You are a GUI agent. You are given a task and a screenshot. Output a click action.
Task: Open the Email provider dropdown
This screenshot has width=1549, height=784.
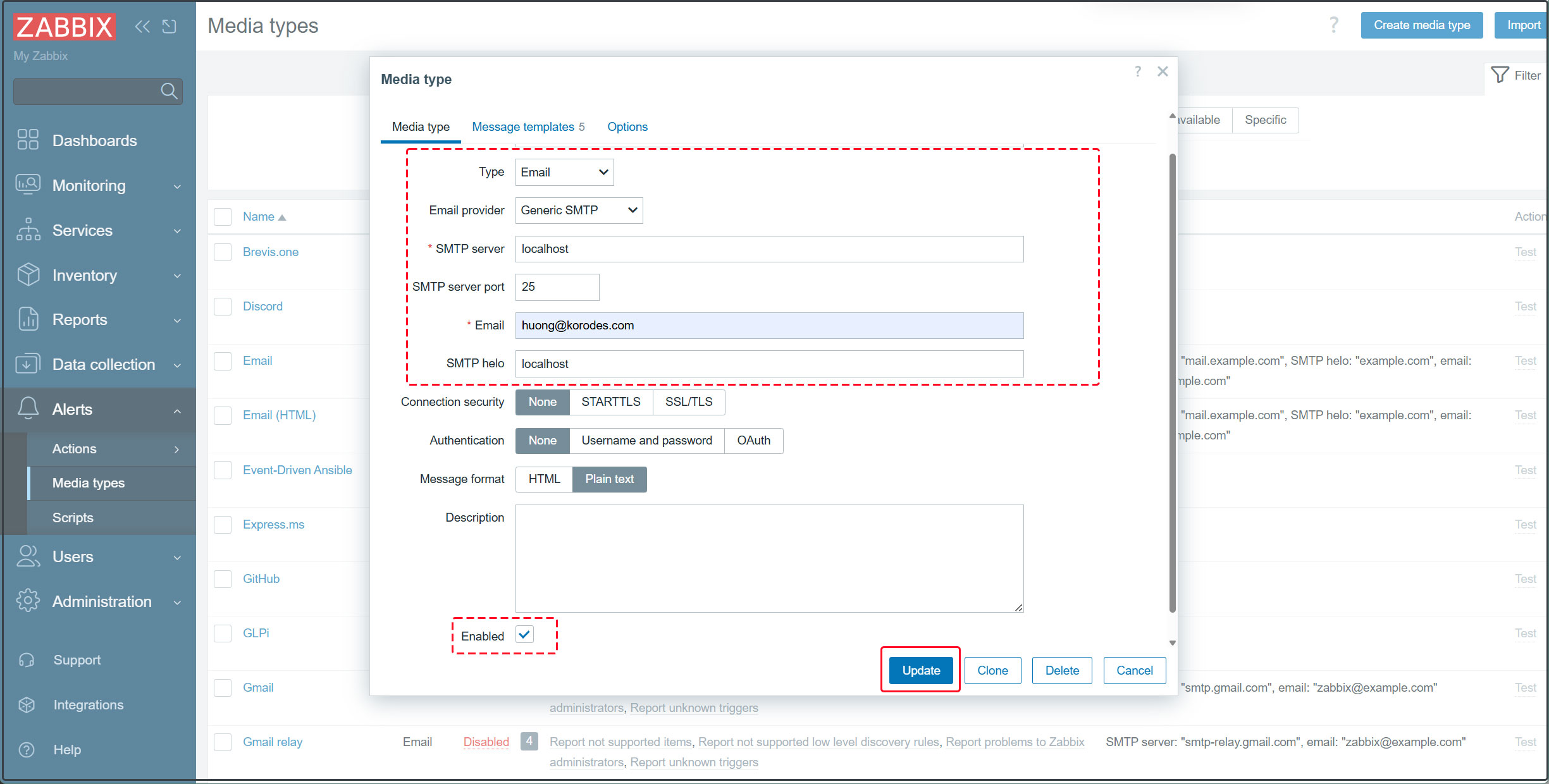click(578, 211)
